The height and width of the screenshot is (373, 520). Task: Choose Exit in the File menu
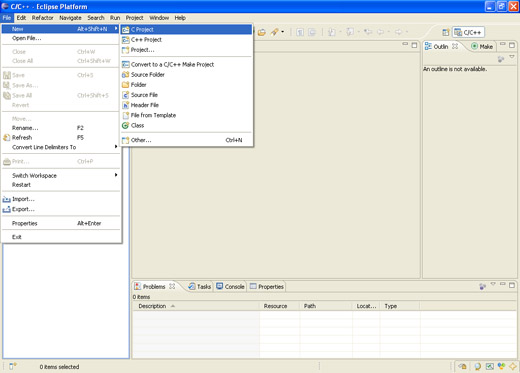coord(61,237)
